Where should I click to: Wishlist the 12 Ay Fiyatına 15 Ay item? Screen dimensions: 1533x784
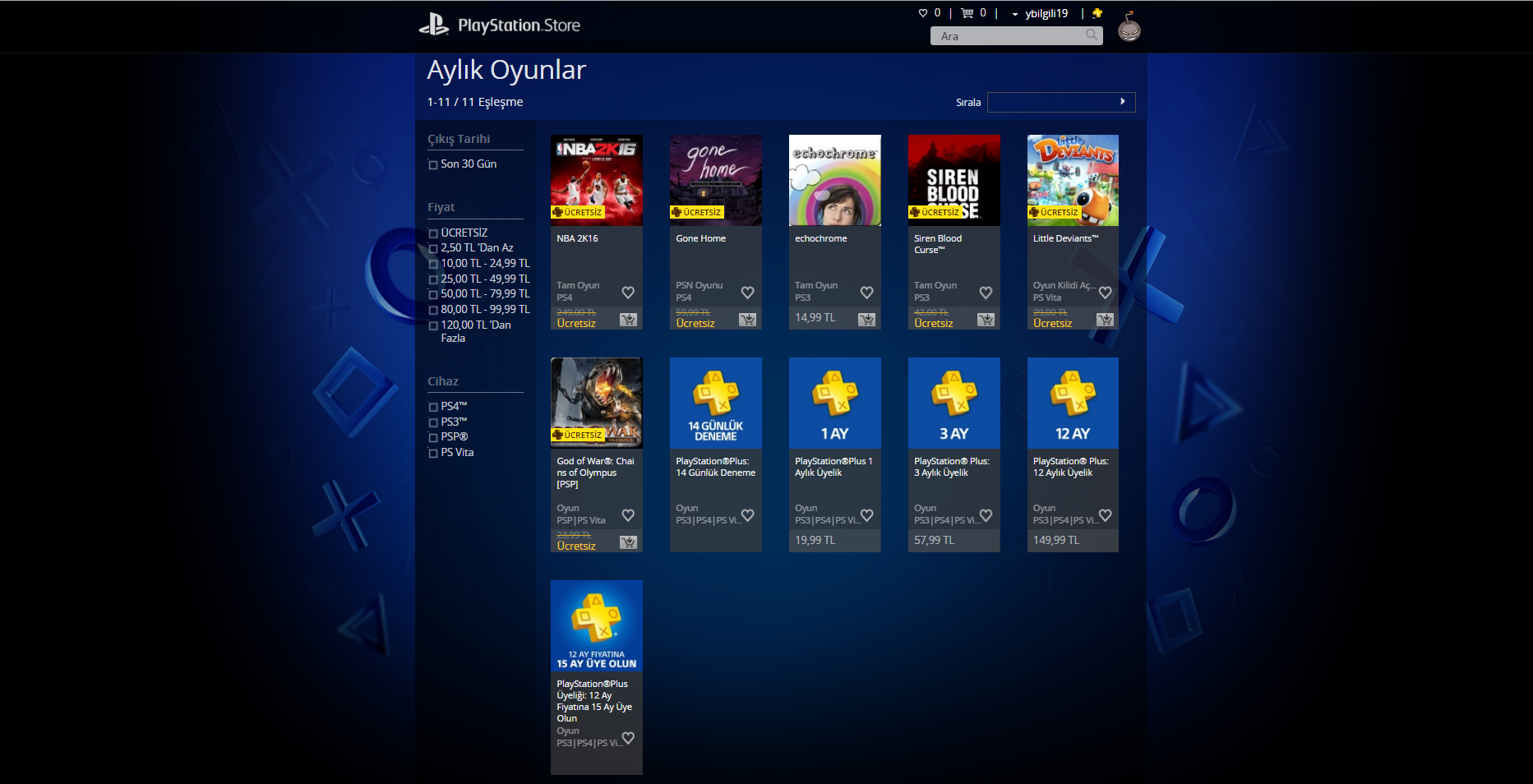click(628, 738)
